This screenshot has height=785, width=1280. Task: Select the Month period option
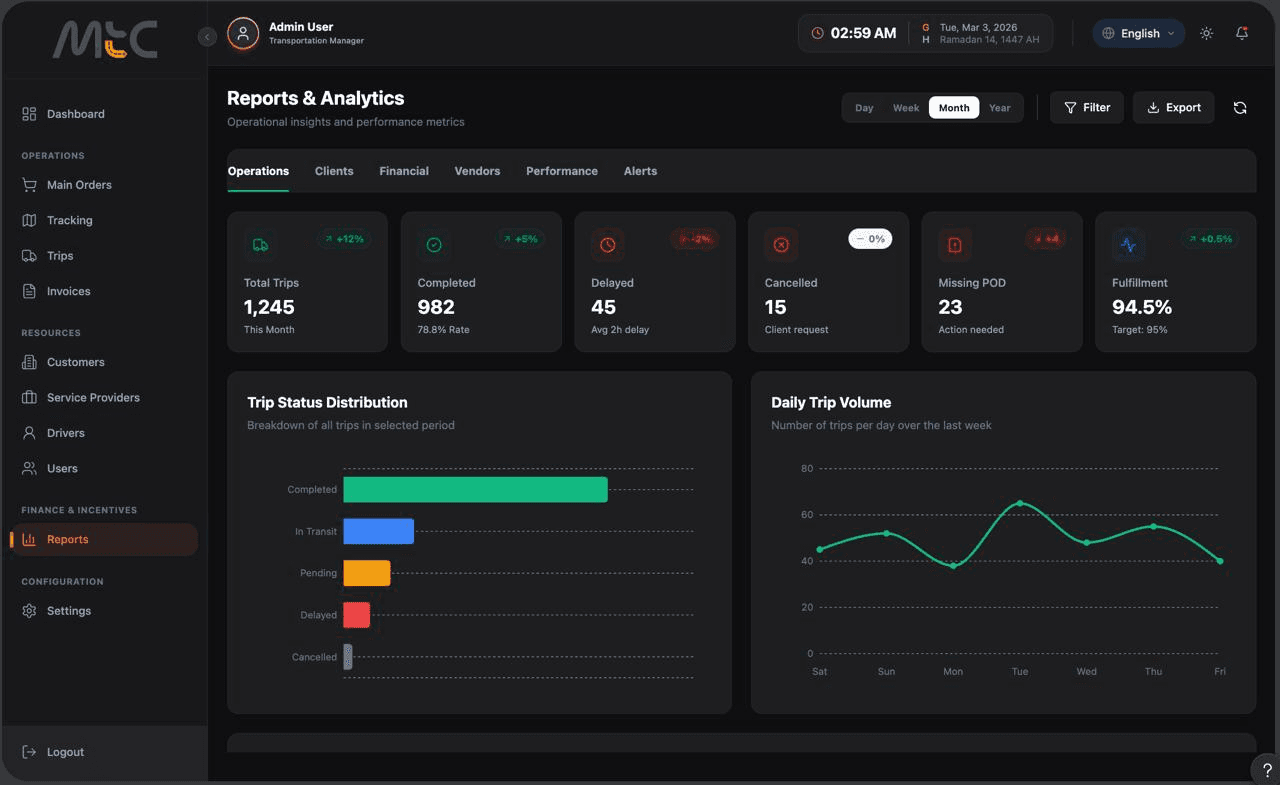pos(954,108)
